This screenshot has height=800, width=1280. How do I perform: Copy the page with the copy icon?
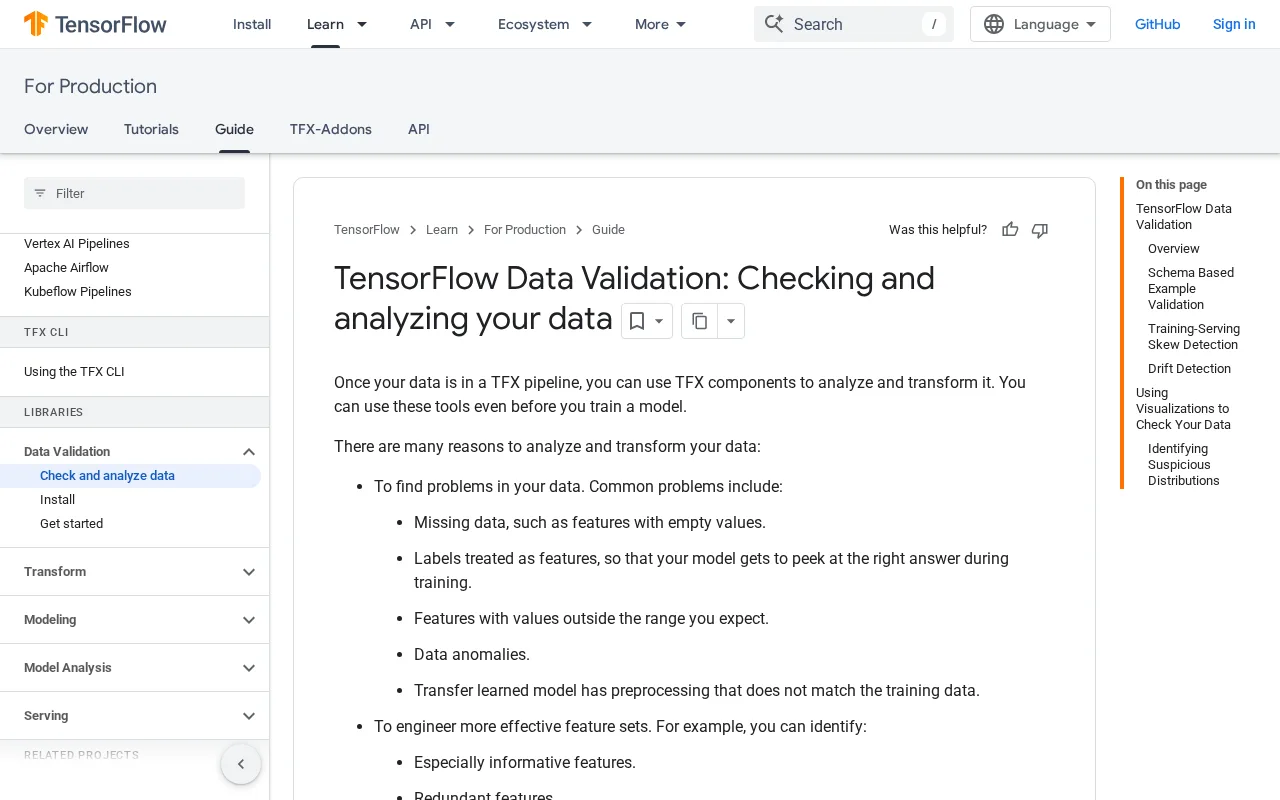(x=700, y=321)
